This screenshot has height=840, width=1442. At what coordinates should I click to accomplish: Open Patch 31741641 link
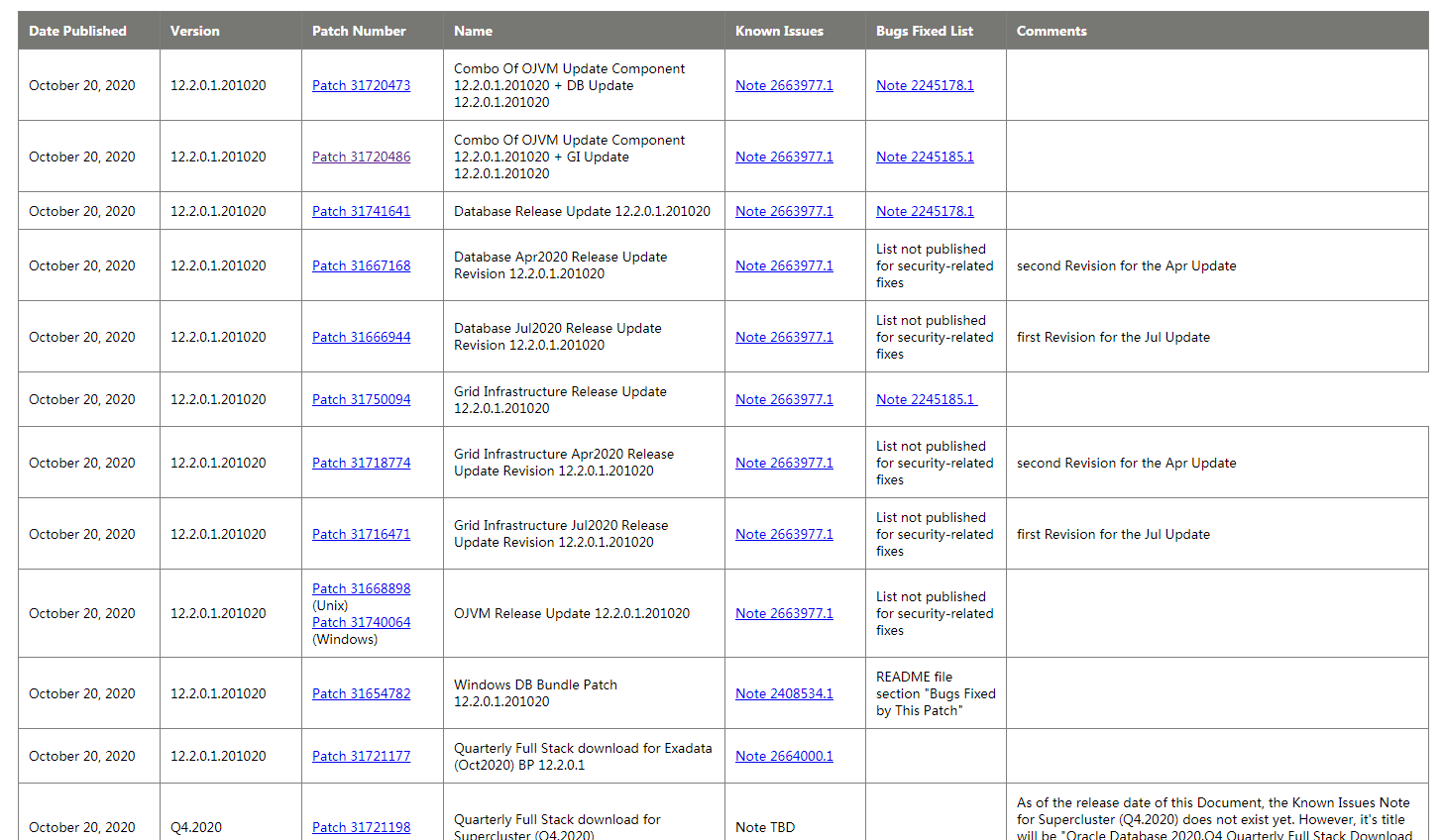pos(361,211)
